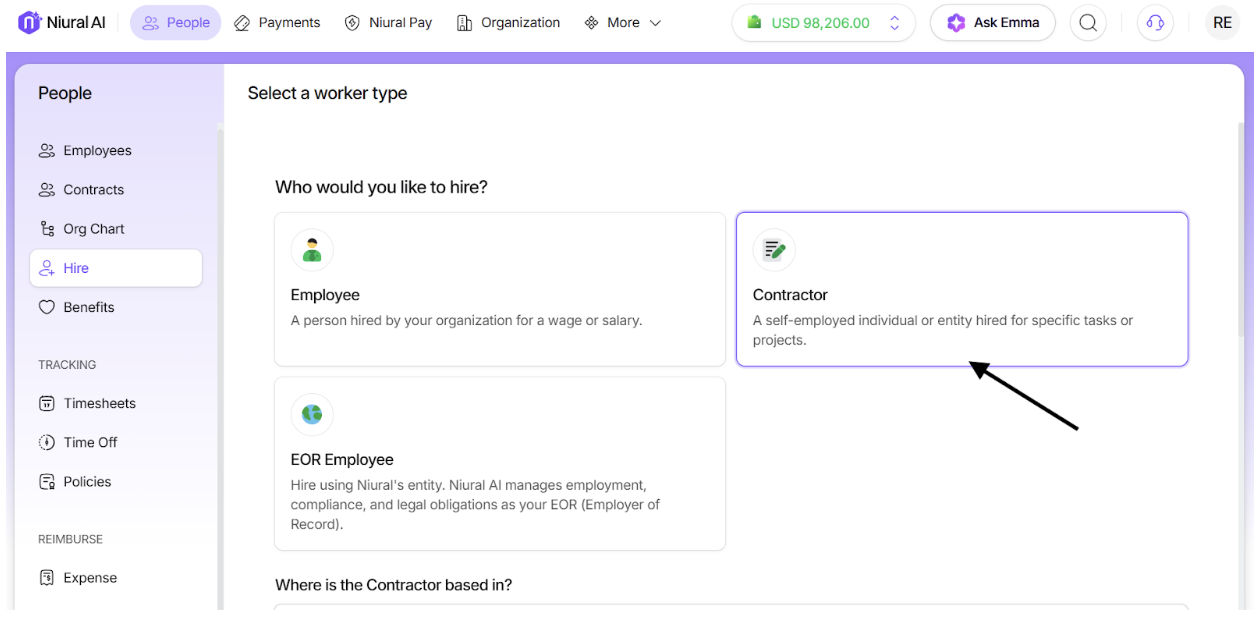The height and width of the screenshot is (622, 1258).
Task: Click the Ask Emma button
Action: (x=992, y=22)
